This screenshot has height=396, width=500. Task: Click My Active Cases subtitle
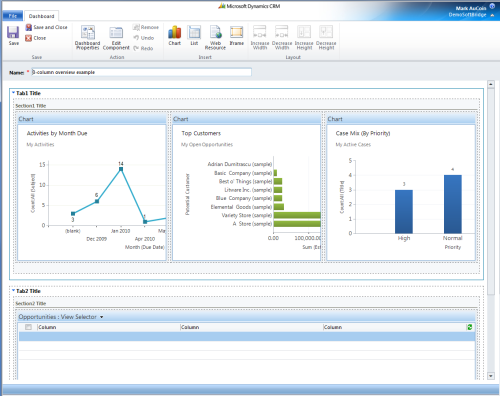pos(353,144)
